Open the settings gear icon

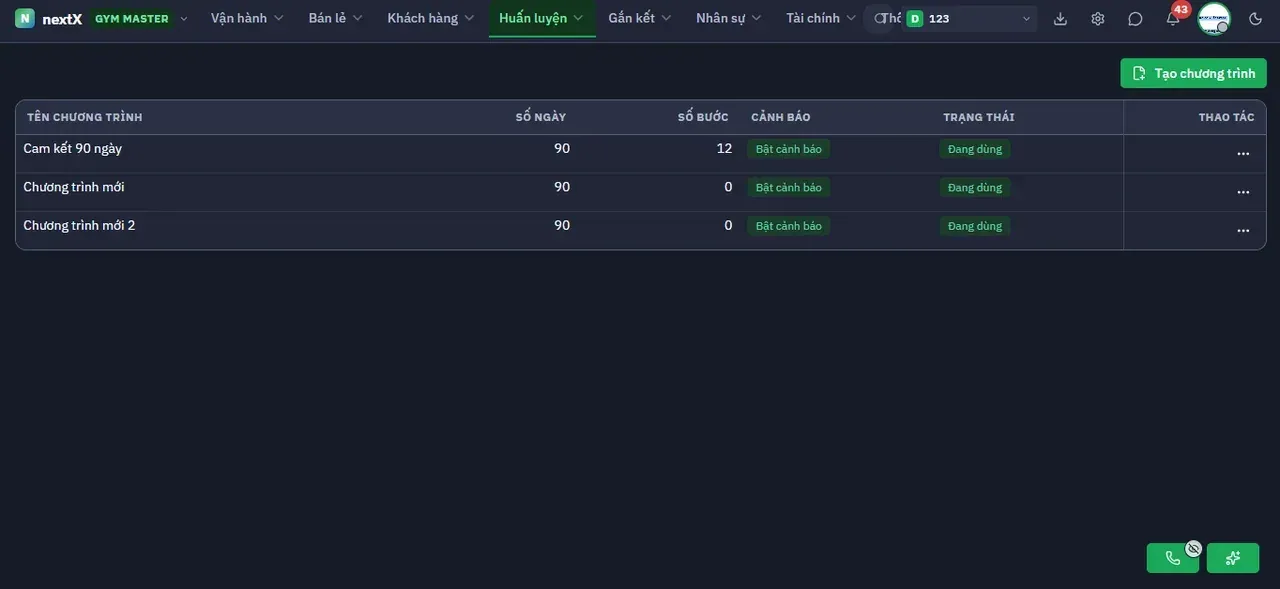(x=1098, y=19)
